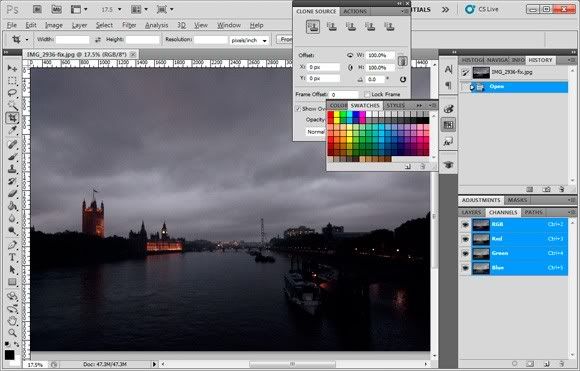Hide the RGB composite channel
The height and width of the screenshot is (371, 580).
[x=465, y=225]
